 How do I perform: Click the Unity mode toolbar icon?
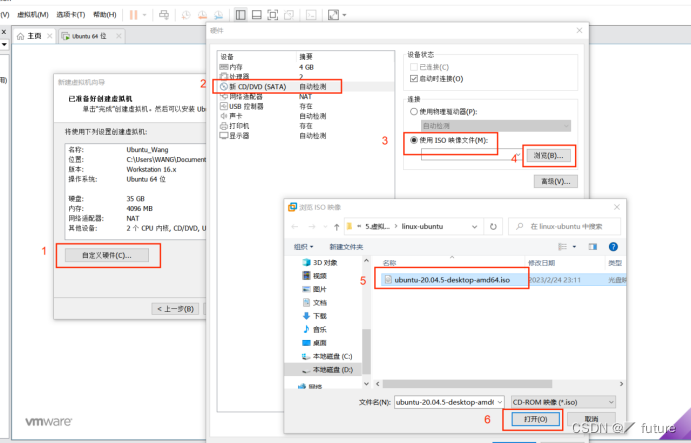tap(289, 15)
